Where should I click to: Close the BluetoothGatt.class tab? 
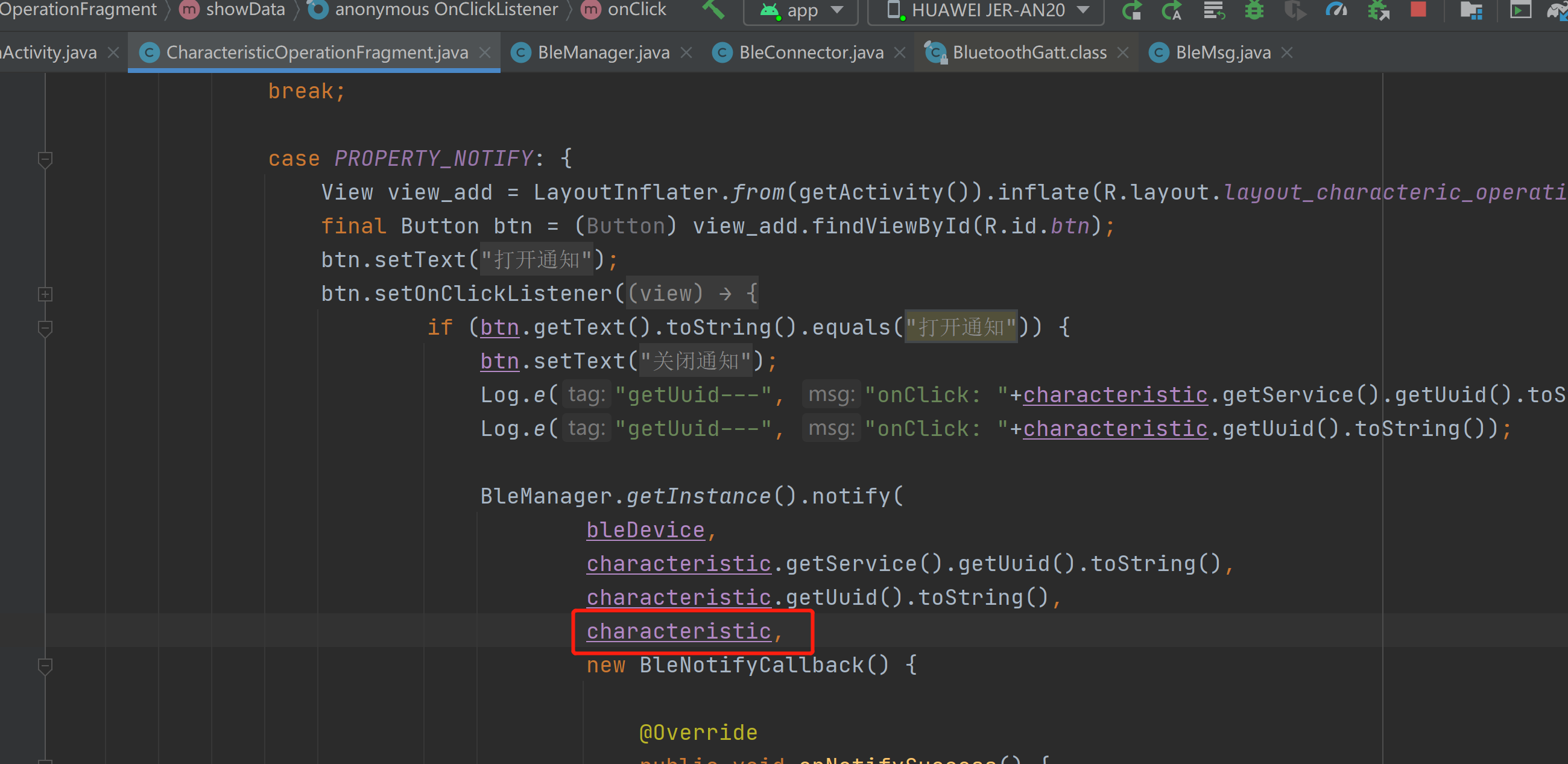pyautogui.click(x=1123, y=52)
